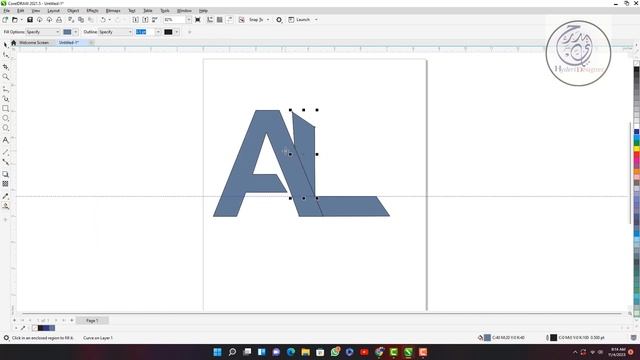Click the black outline color swatch
This screenshot has width=640, height=360.
[168, 32]
